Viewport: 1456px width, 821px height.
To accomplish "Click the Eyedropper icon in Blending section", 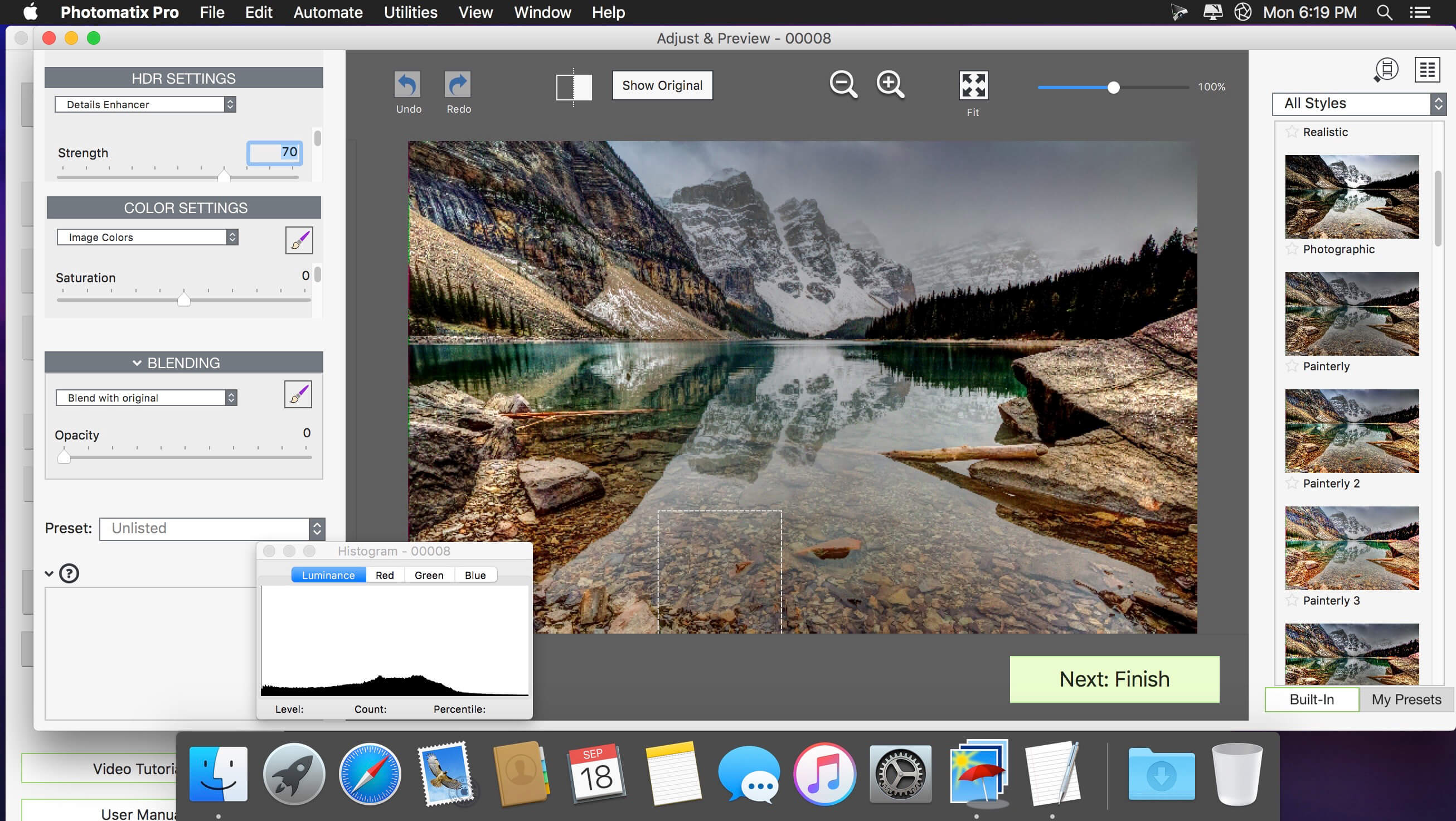I will click(x=297, y=395).
